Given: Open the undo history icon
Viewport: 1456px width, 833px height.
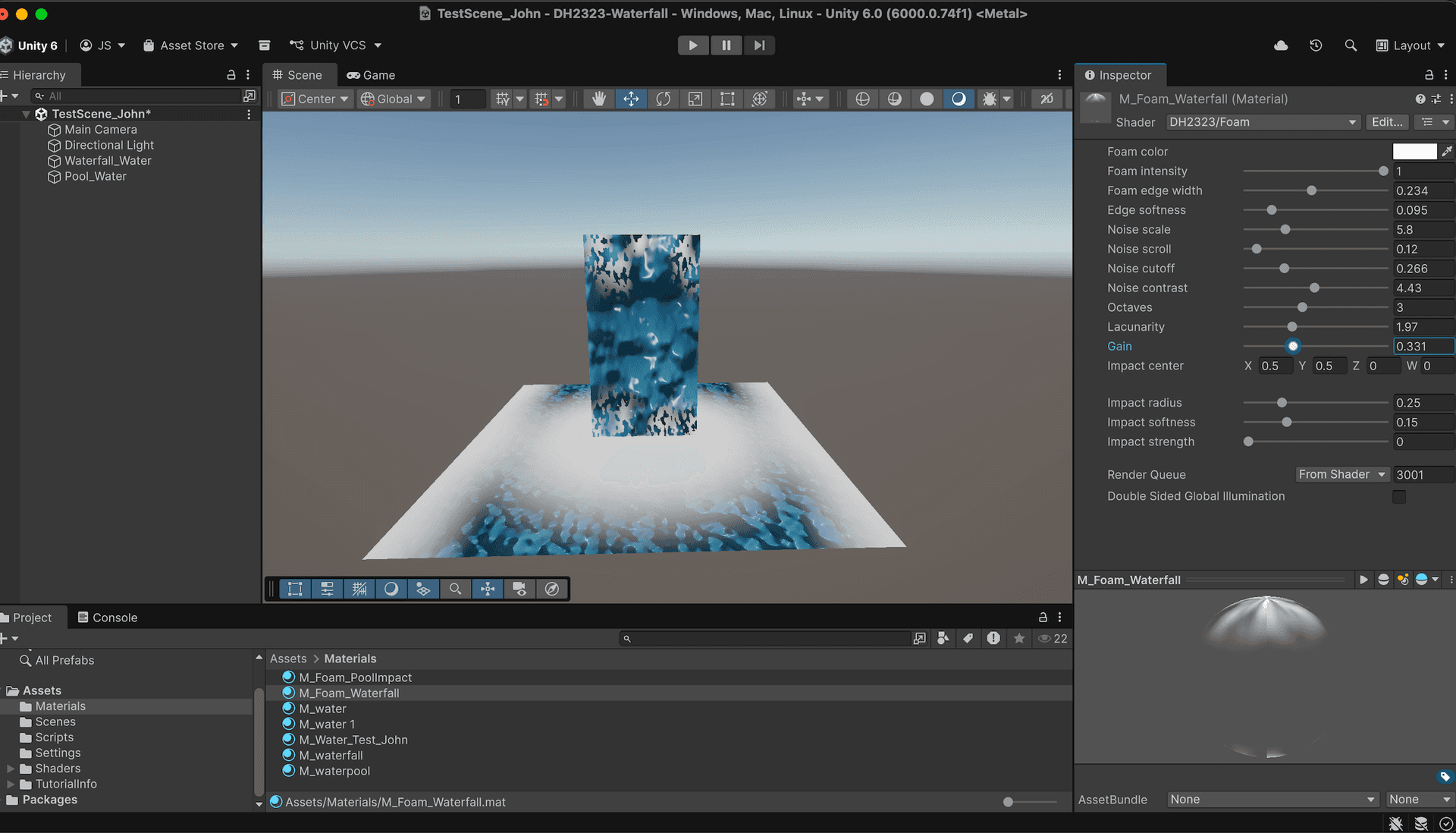Looking at the screenshot, I should click(x=1316, y=46).
